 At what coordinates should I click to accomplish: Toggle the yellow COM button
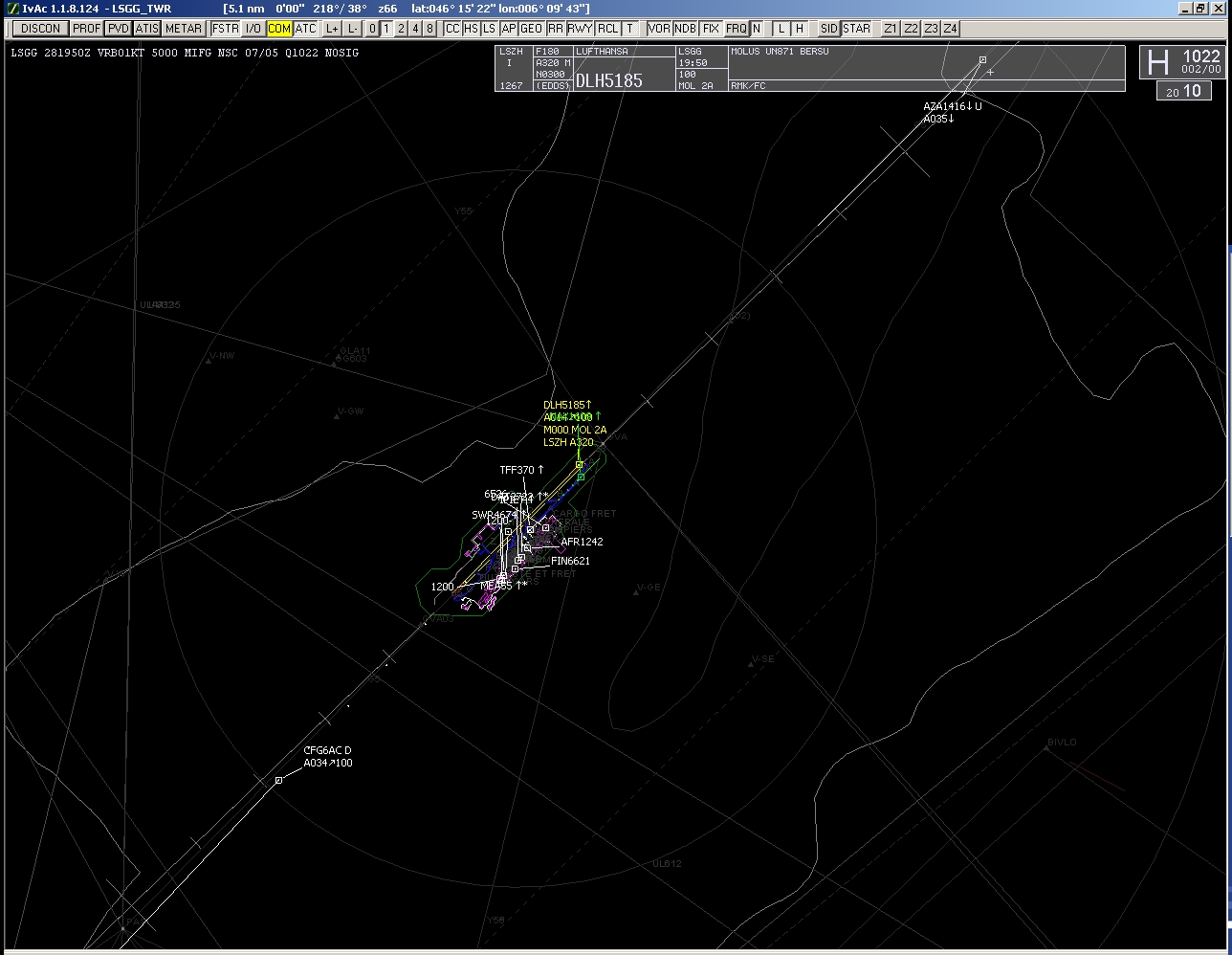(279, 29)
